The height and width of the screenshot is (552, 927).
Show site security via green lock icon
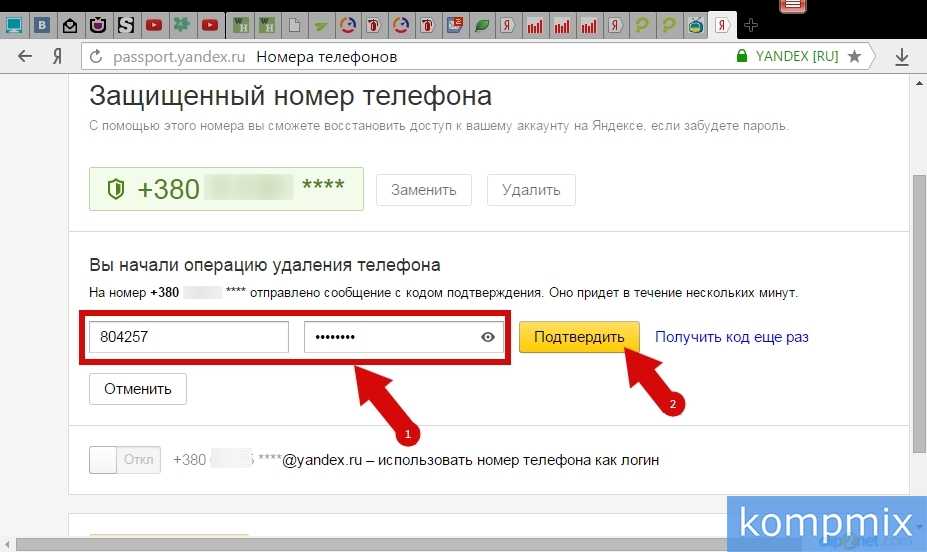(x=741, y=56)
